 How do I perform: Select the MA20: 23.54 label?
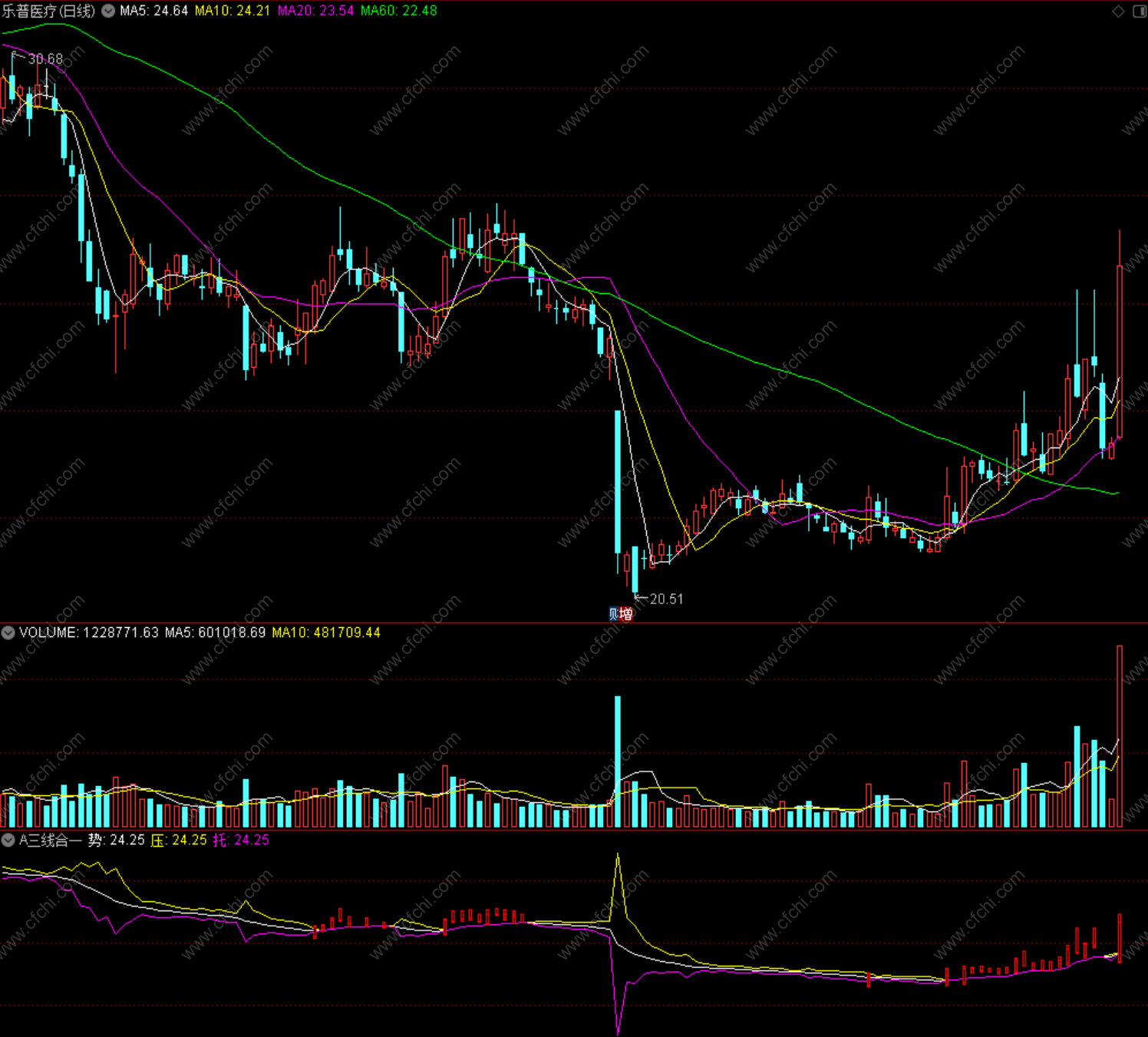316,11
